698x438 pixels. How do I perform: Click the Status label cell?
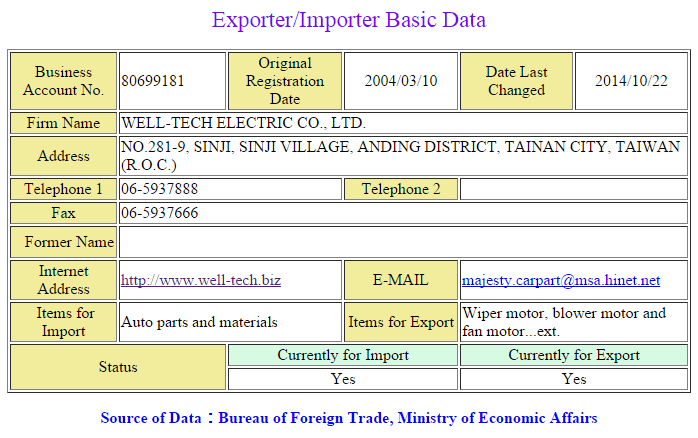[118, 367]
